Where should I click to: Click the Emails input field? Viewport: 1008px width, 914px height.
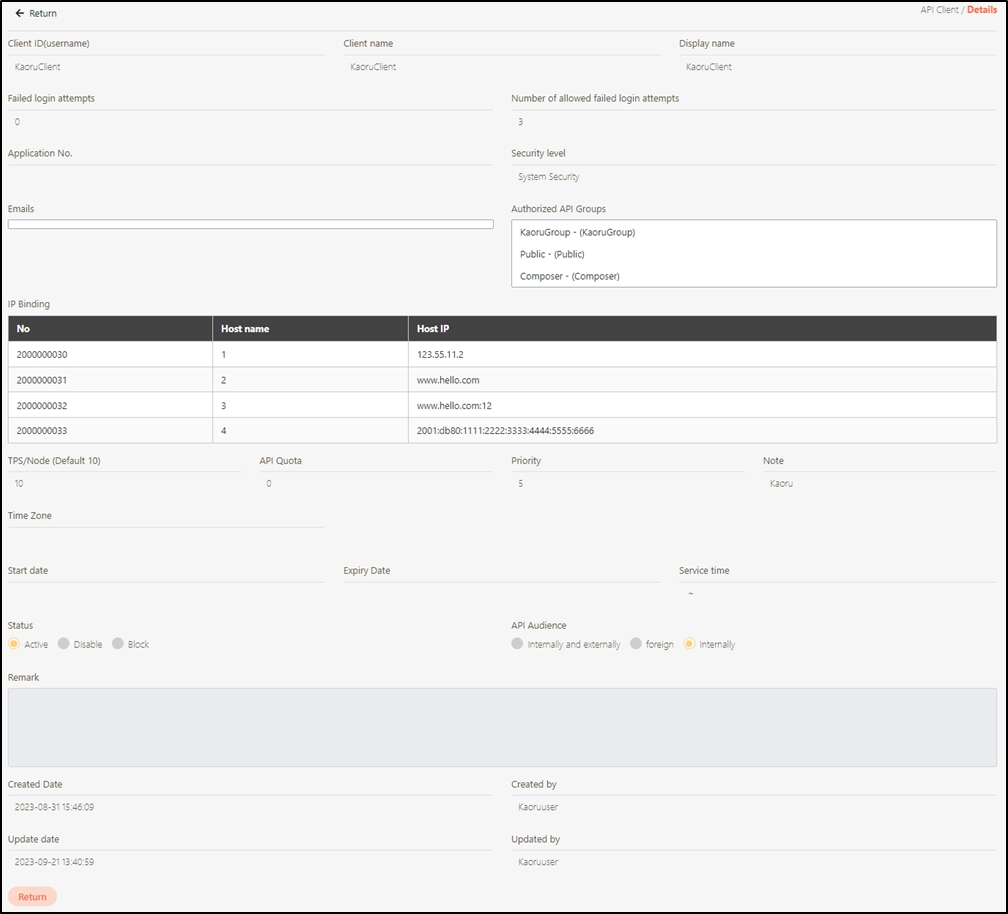point(250,224)
